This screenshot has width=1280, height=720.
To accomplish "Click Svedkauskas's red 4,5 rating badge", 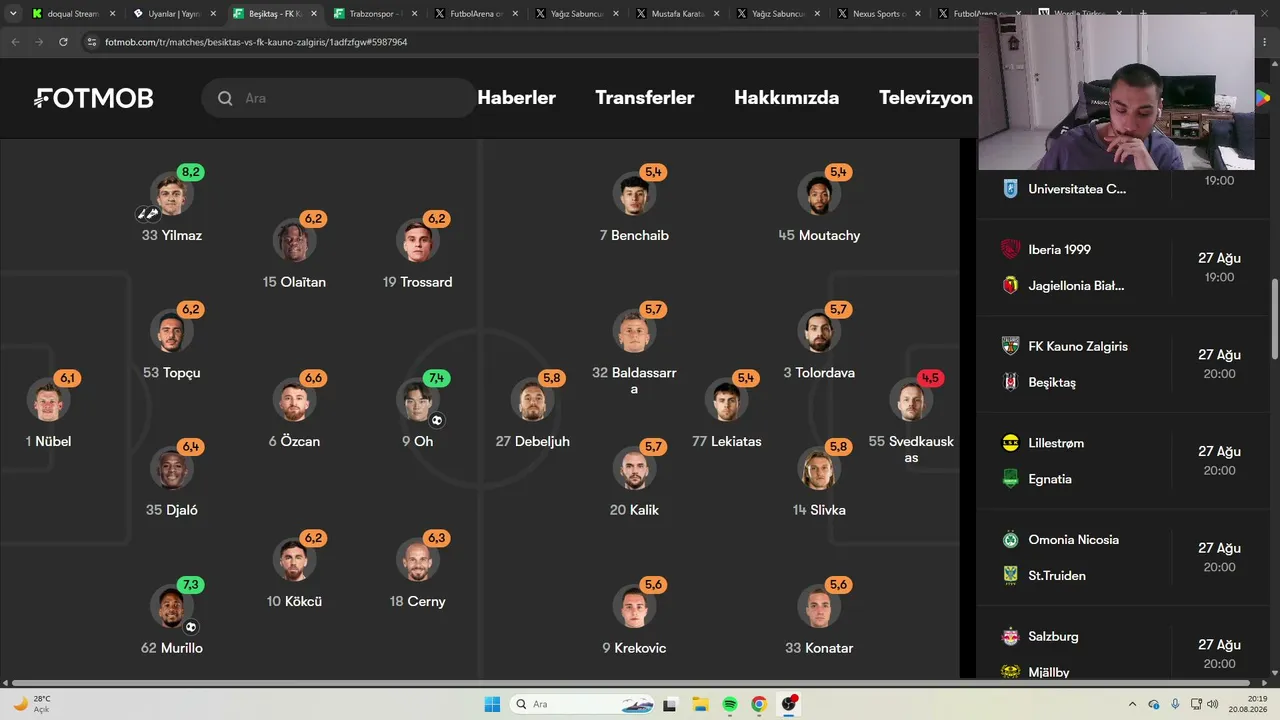I will 931,378.
